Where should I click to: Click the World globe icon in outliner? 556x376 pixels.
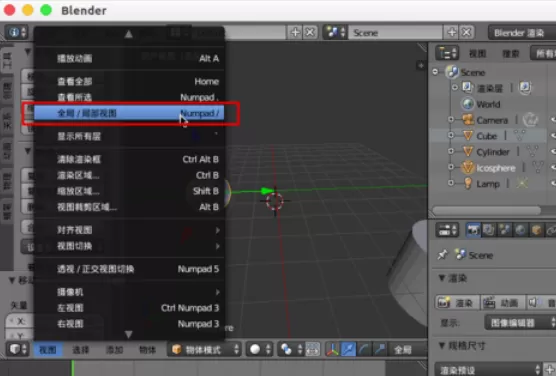[x=468, y=104]
